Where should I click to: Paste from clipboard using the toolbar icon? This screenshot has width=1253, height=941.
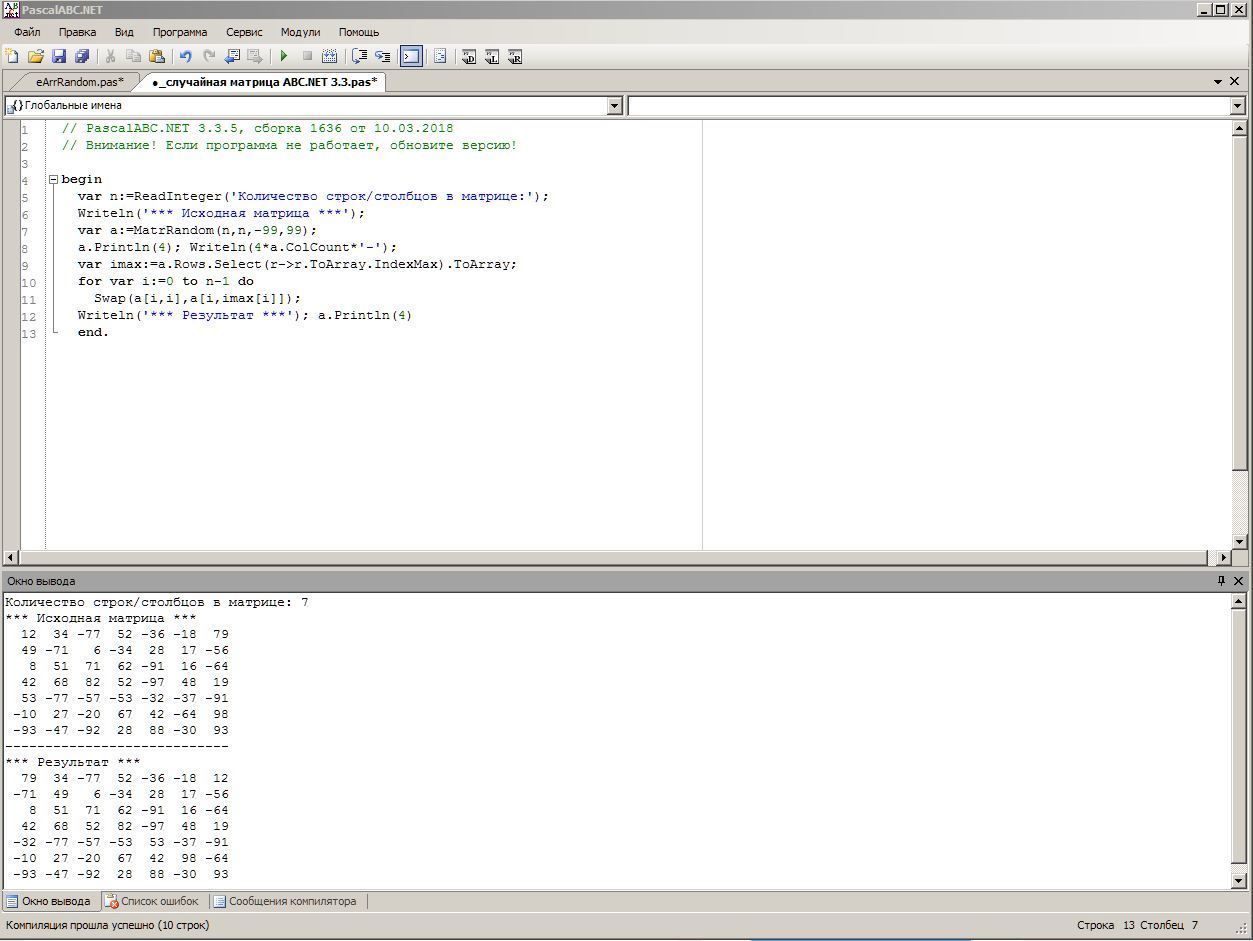click(x=157, y=57)
